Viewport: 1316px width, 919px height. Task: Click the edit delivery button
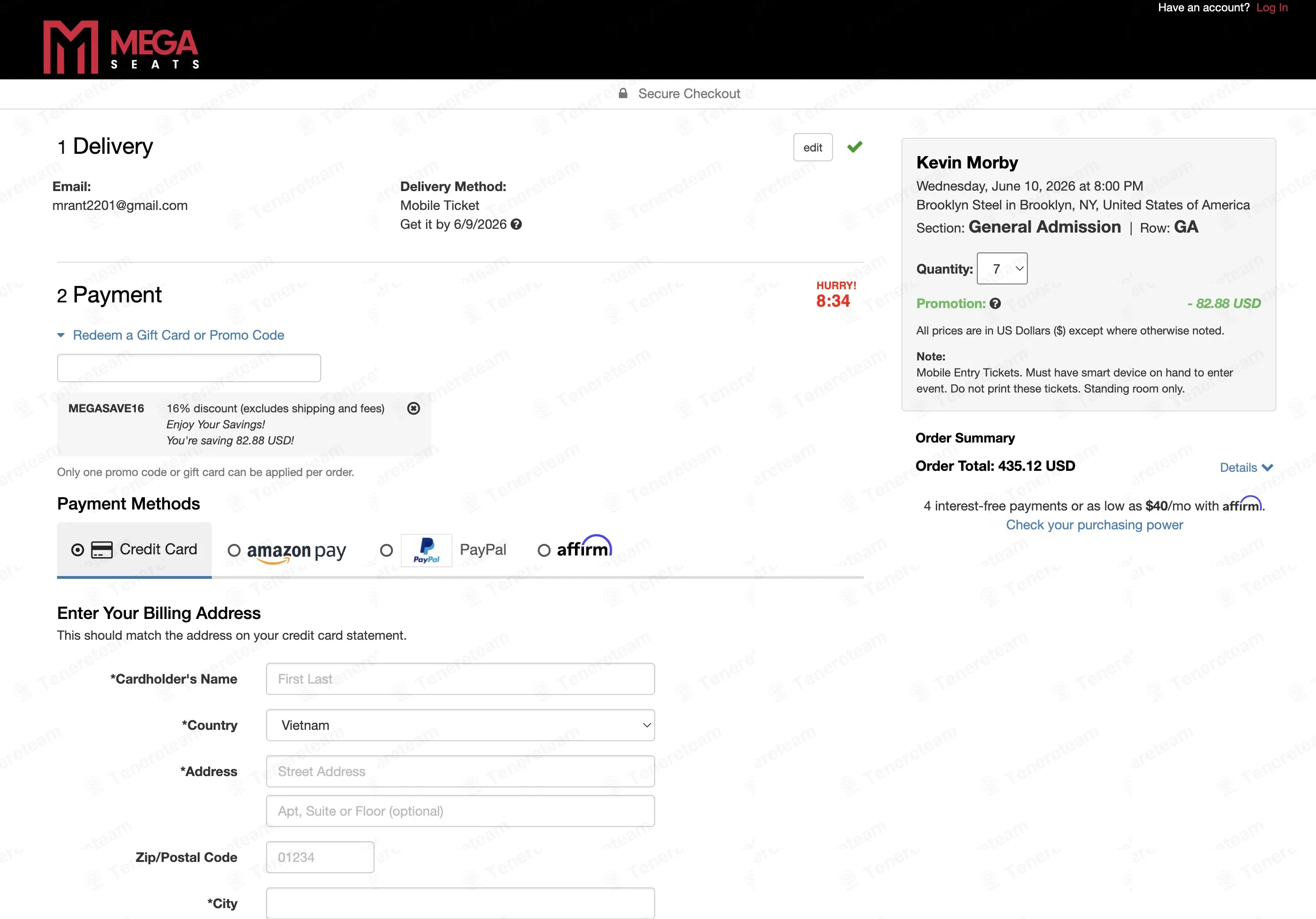tap(813, 147)
